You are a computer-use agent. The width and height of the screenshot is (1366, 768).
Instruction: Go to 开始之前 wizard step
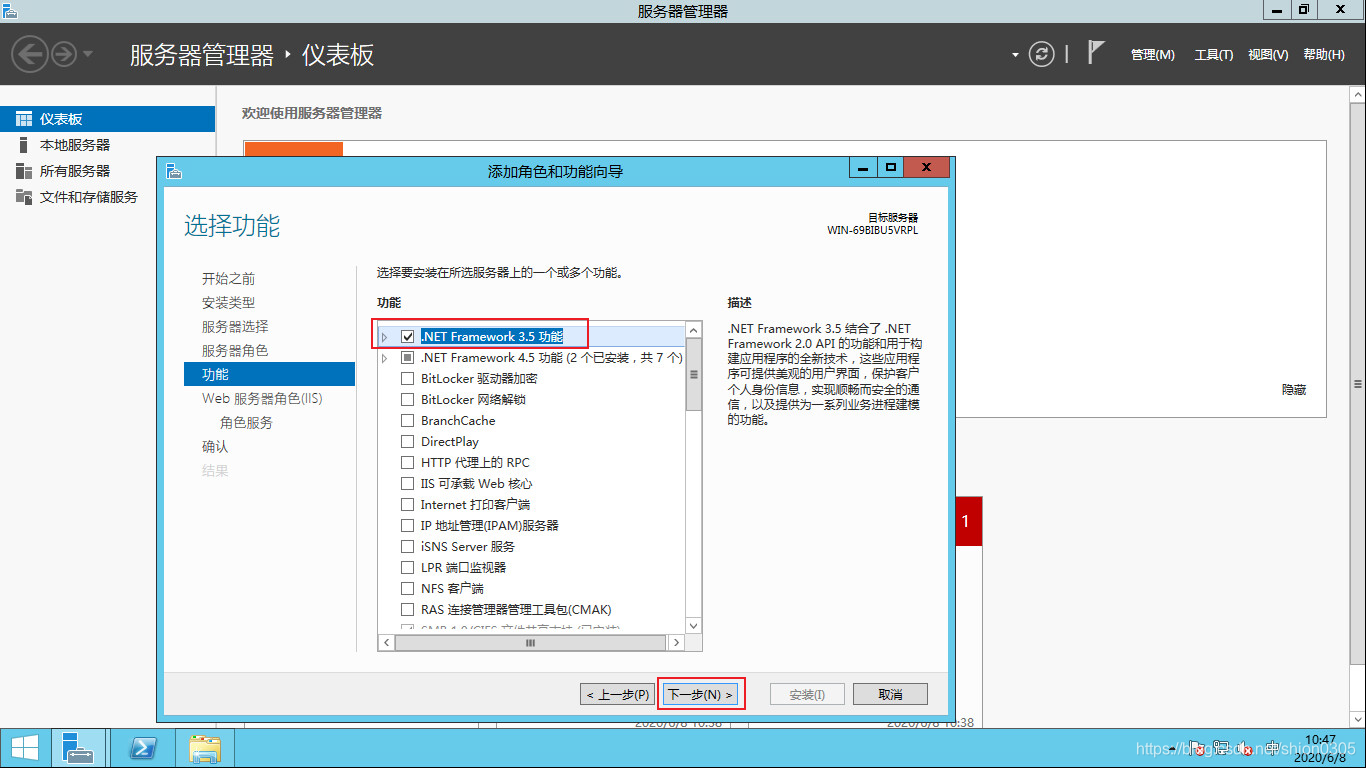(228, 279)
